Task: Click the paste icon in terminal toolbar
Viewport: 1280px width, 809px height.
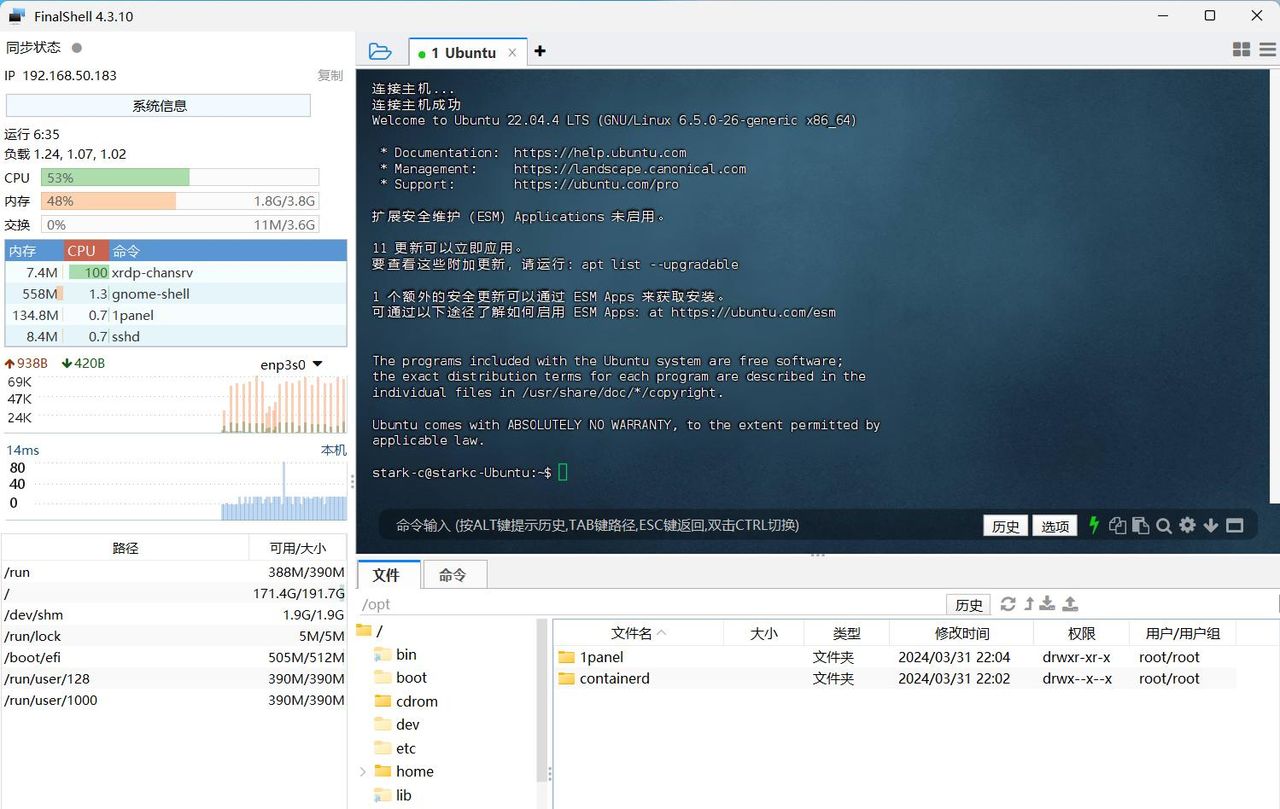Action: [1140, 525]
